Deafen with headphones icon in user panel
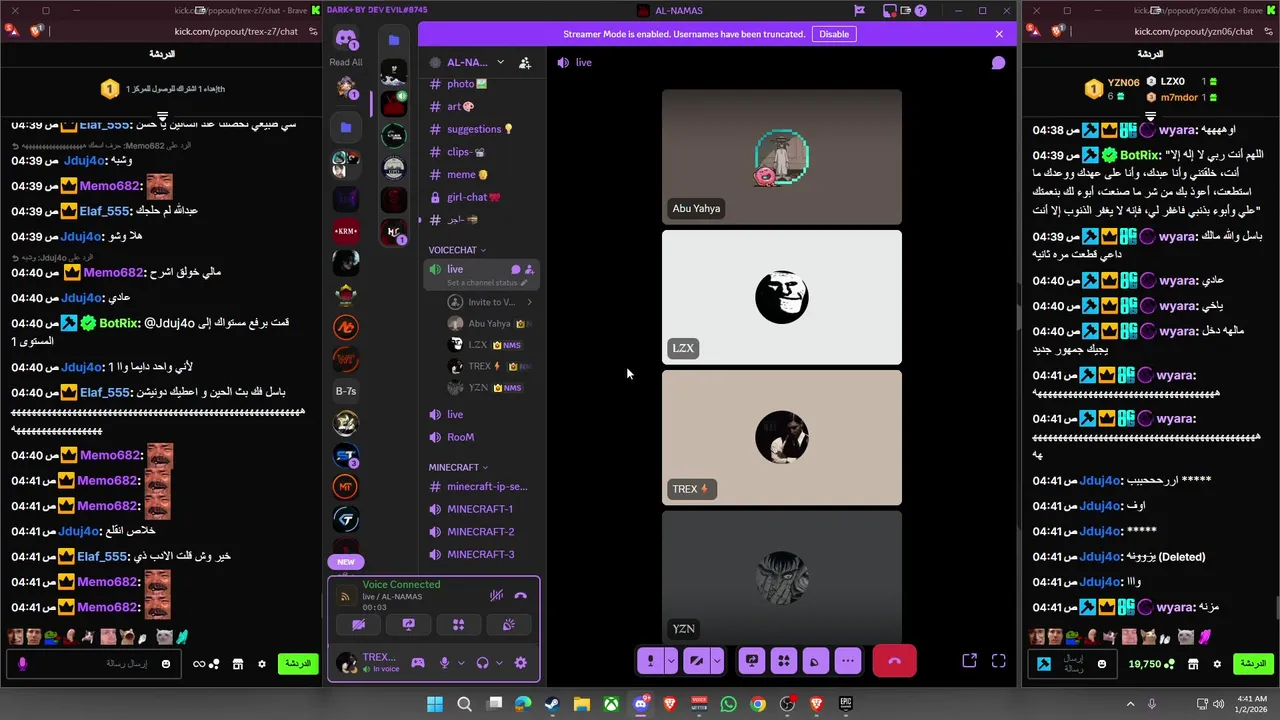Viewport: 1280px width, 720px height. coord(483,663)
